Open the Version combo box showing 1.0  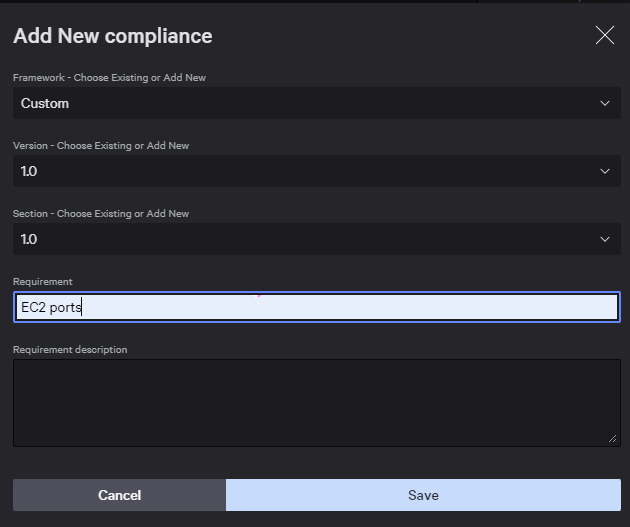click(317, 171)
